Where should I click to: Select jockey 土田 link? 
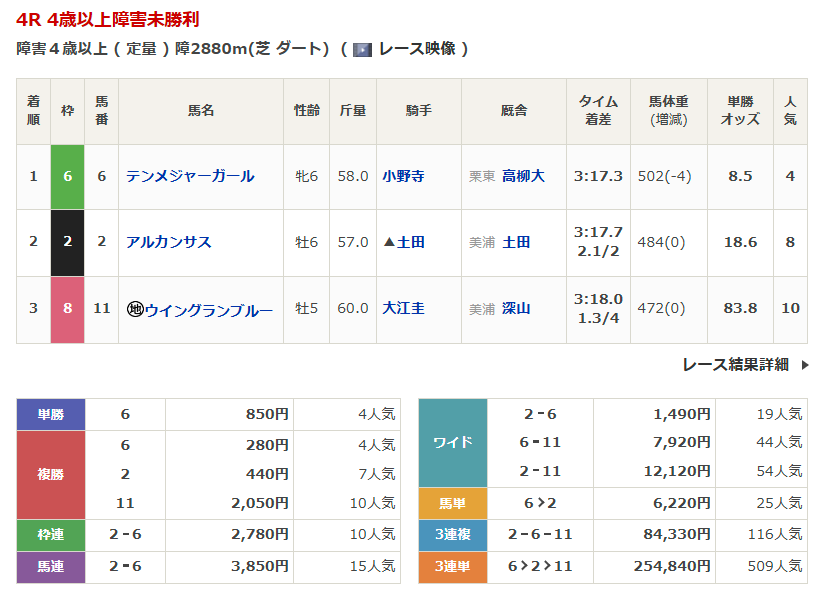411,242
